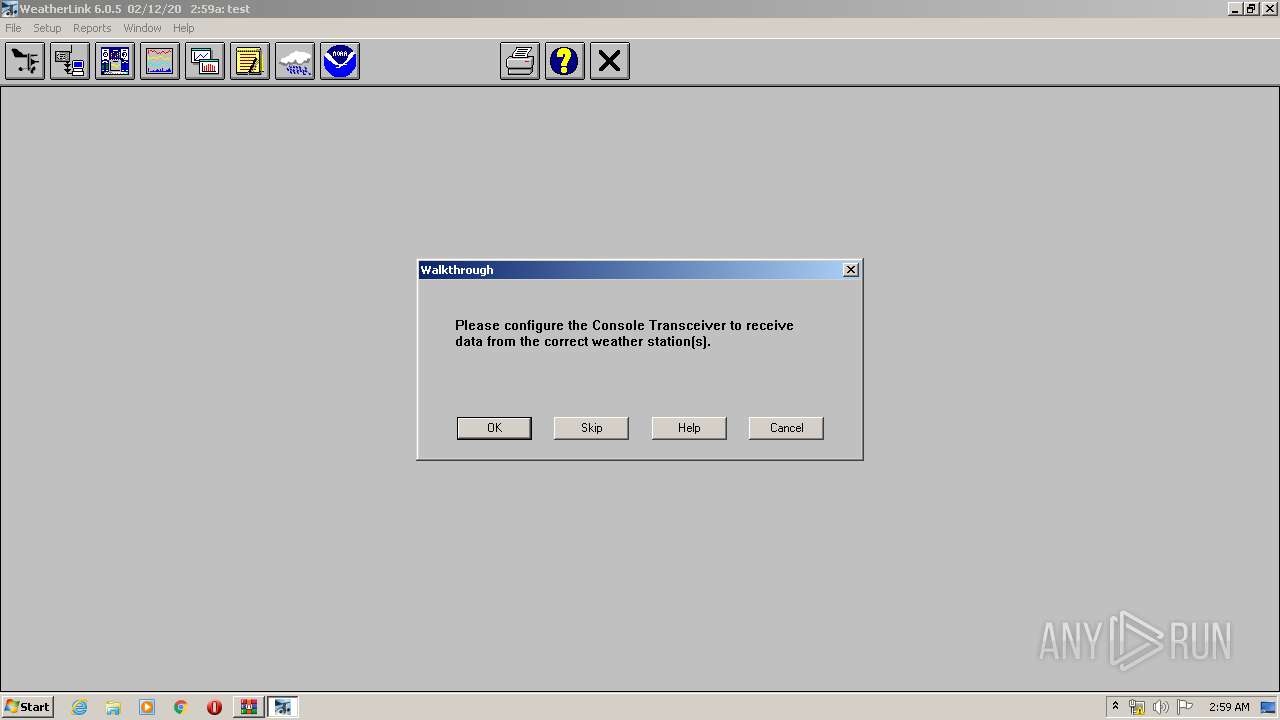Open the NOAA reports icon
Viewport: 1280px width, 720px height.
click(x=340, y=61)
